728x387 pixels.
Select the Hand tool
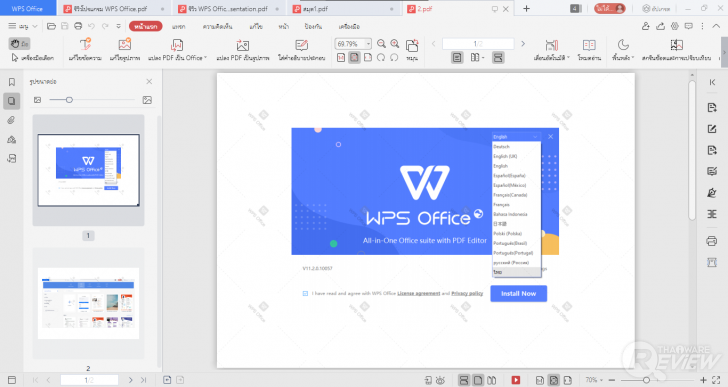click(x=20, y=44)
